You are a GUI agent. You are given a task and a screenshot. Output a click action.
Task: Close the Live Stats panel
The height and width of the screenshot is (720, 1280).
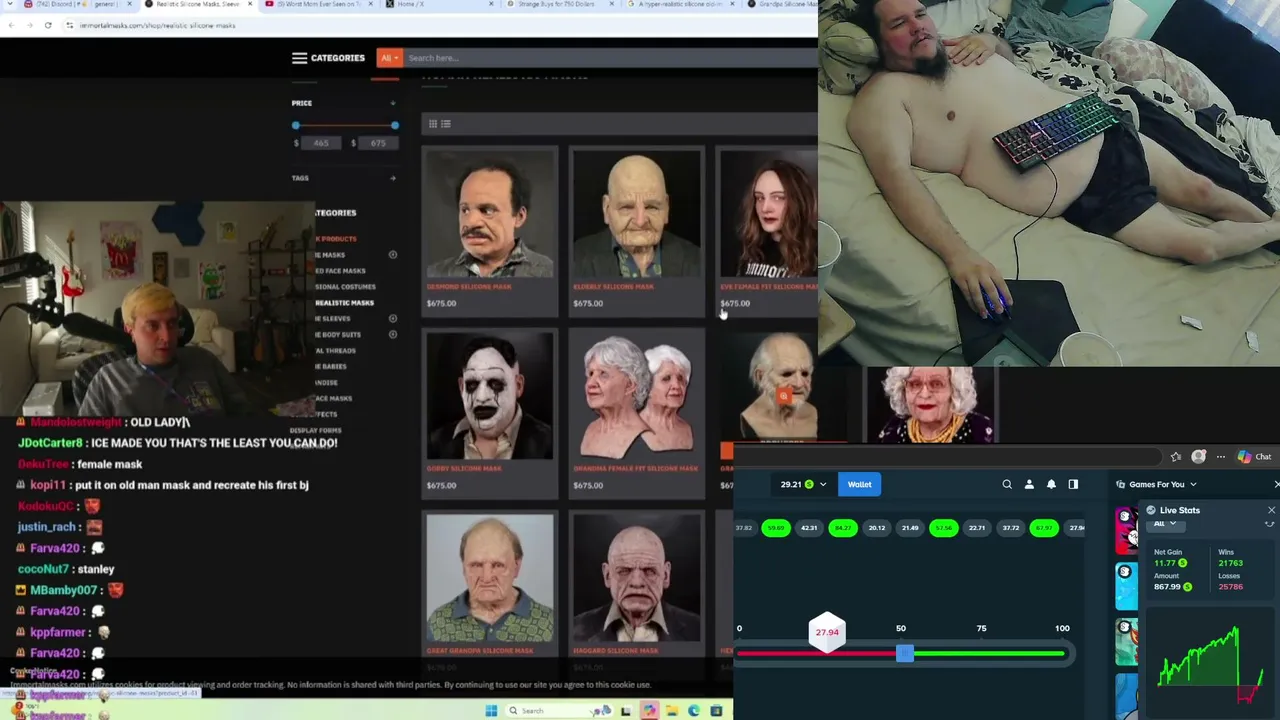(1271, 510)
